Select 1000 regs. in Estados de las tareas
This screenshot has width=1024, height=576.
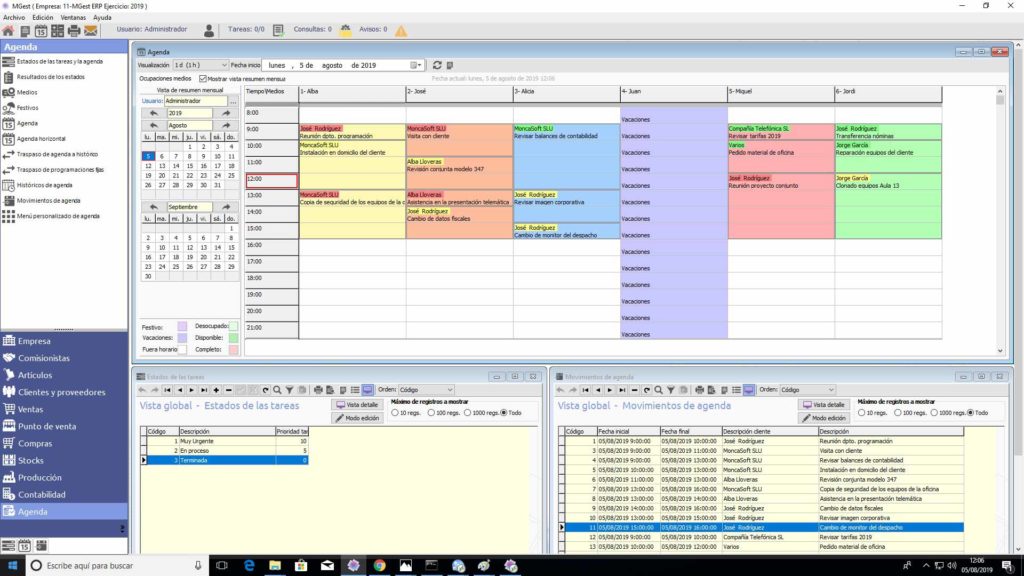point(468,413)
